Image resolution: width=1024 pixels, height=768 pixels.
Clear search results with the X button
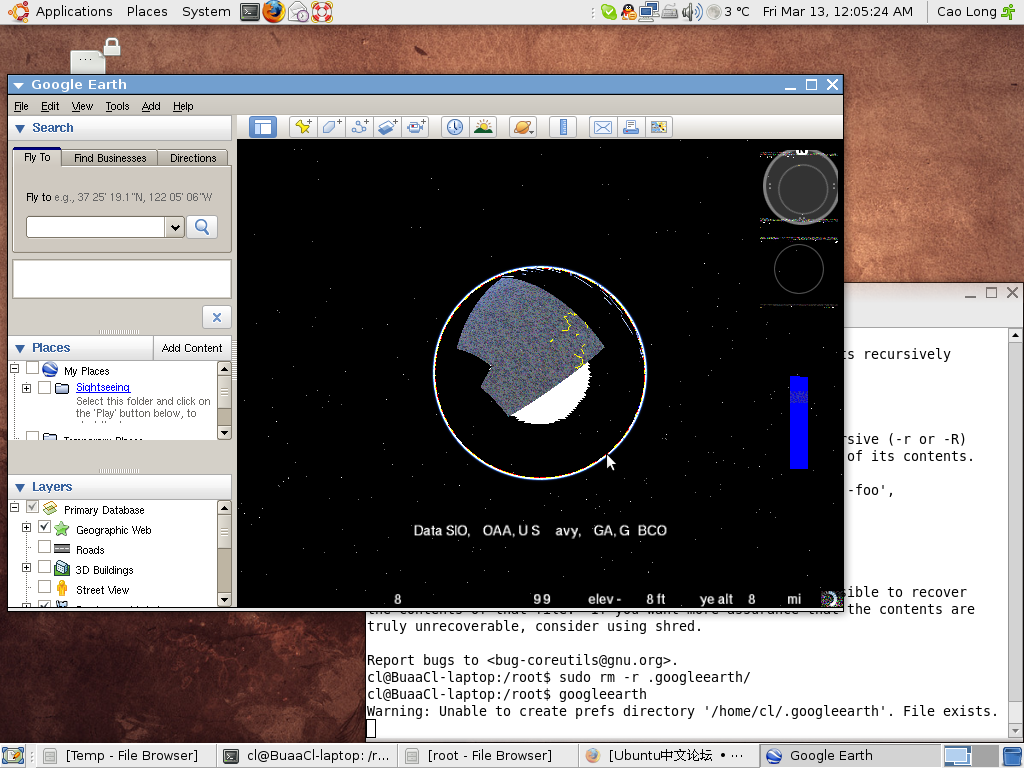tap(217, 317)
